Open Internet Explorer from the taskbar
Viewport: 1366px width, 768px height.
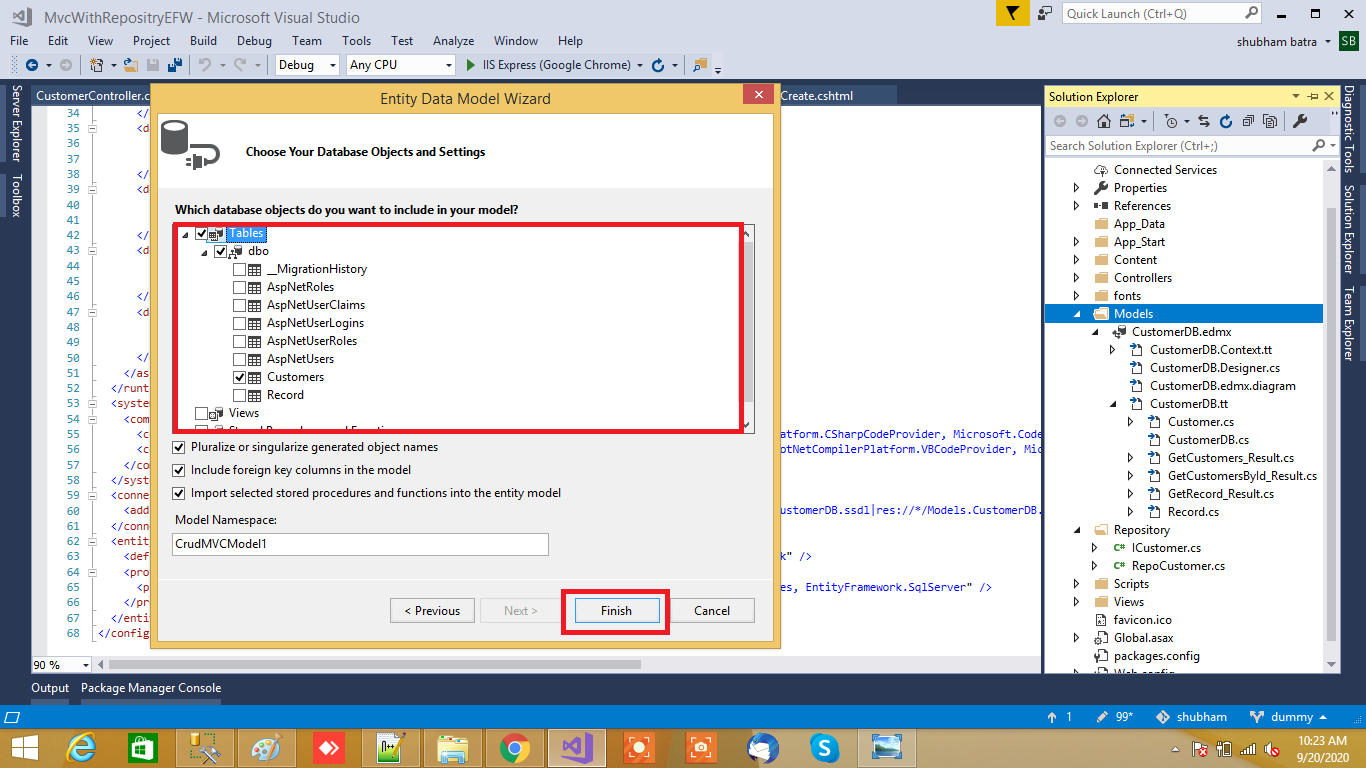coord(81,747)
